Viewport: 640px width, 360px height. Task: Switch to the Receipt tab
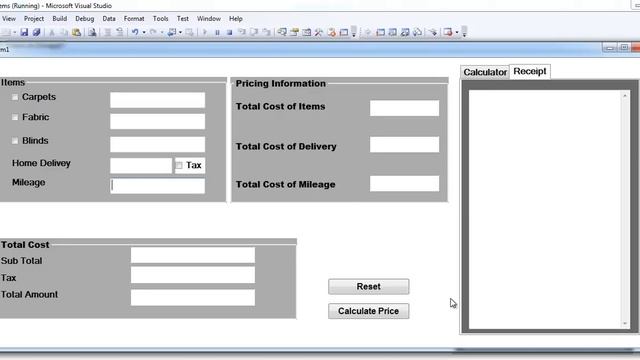[x=530, y=71]
